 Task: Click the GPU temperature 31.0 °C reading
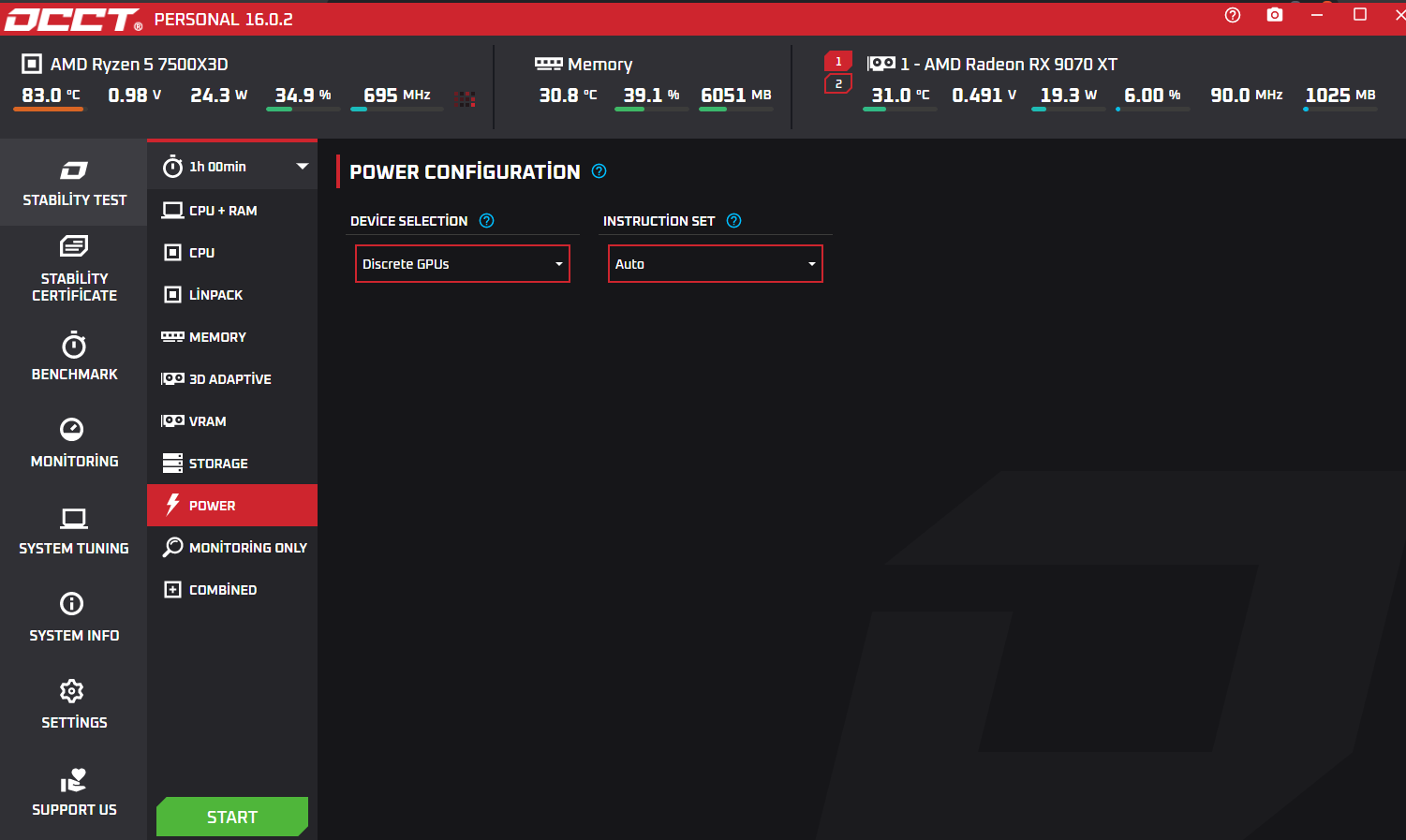[900, 96]
